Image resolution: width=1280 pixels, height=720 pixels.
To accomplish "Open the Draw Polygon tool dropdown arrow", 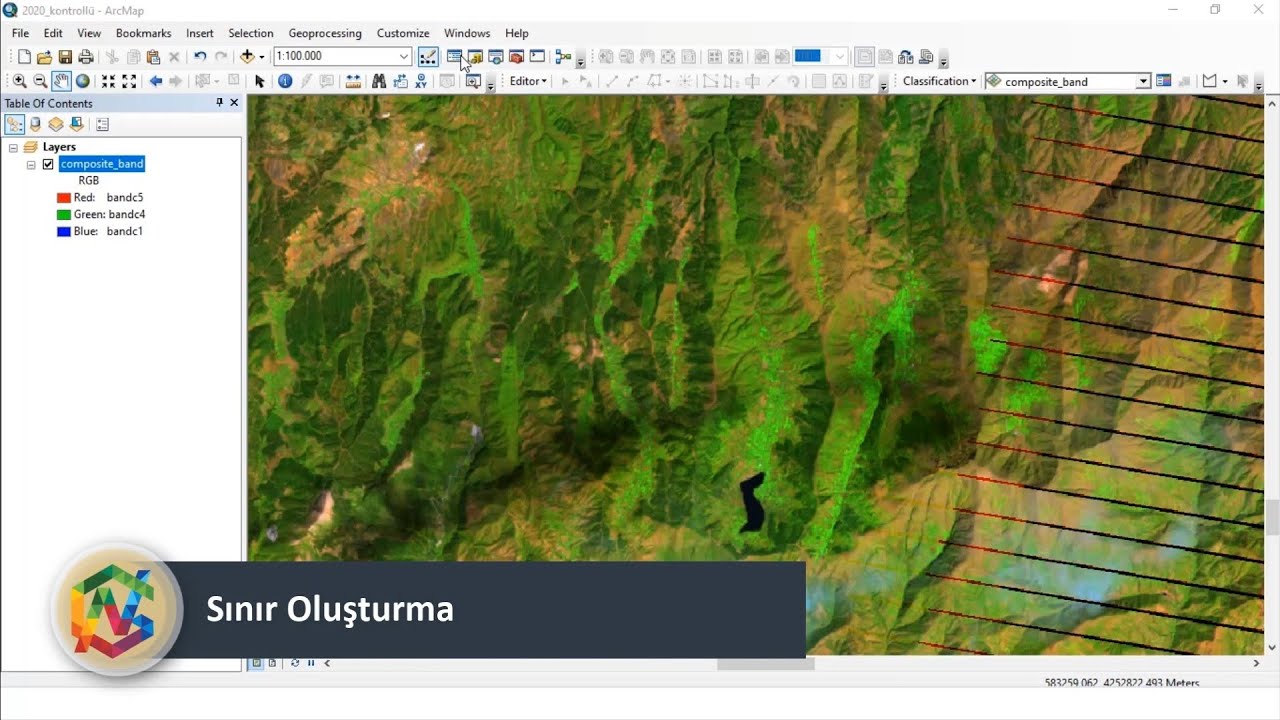I will point(1224,81).
